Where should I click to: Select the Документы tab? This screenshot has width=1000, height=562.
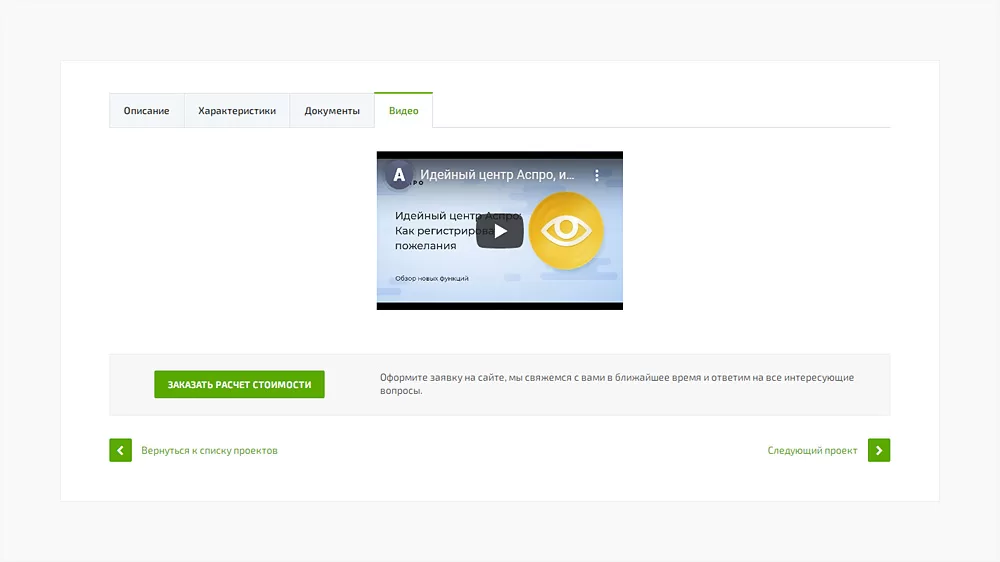[332, 110]
